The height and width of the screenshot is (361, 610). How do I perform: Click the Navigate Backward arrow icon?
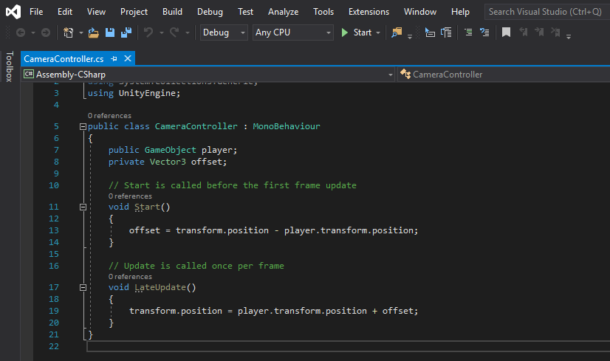(x=21, y=33)
